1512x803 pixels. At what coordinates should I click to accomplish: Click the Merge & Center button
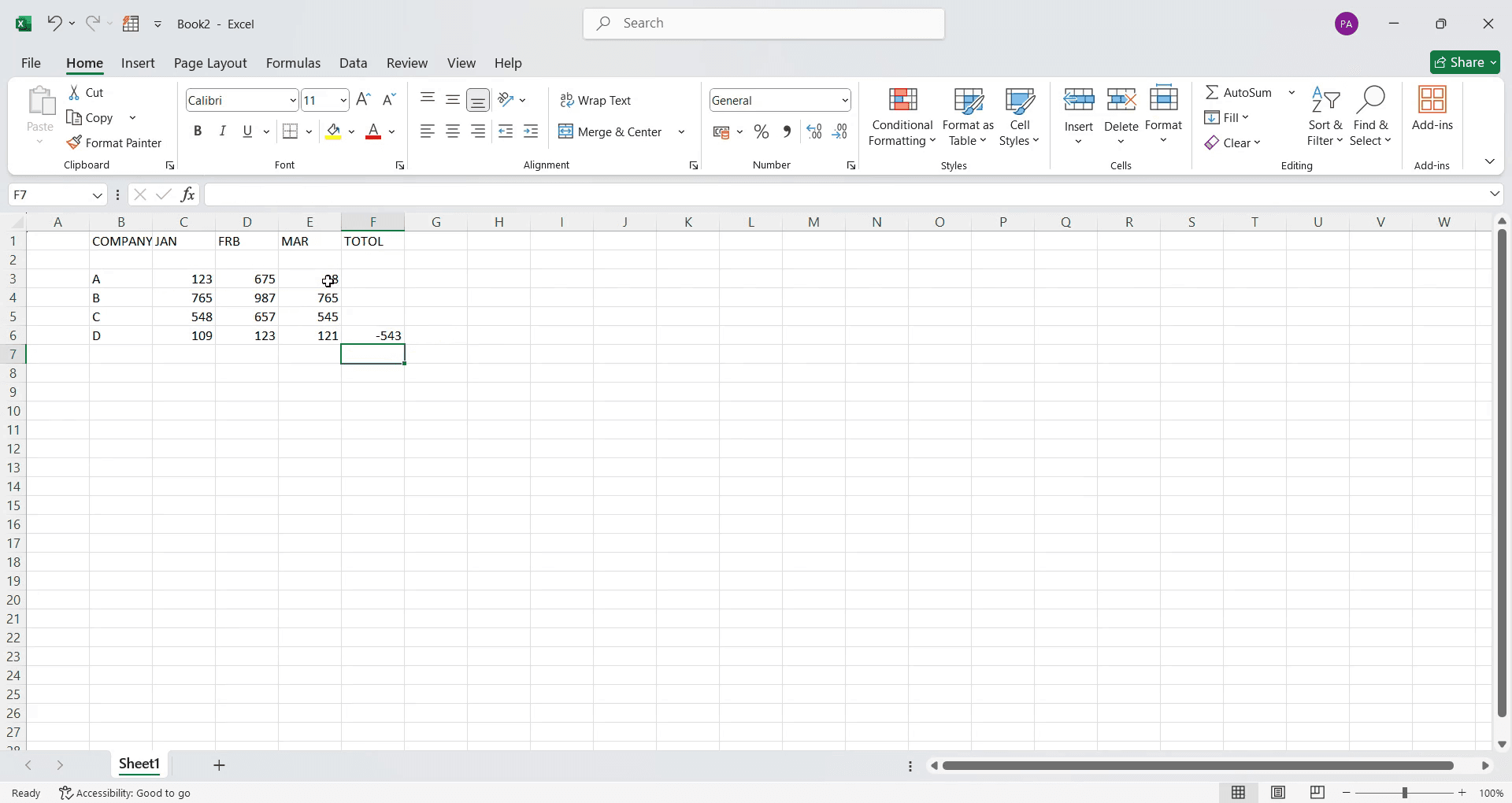[611, 132]
